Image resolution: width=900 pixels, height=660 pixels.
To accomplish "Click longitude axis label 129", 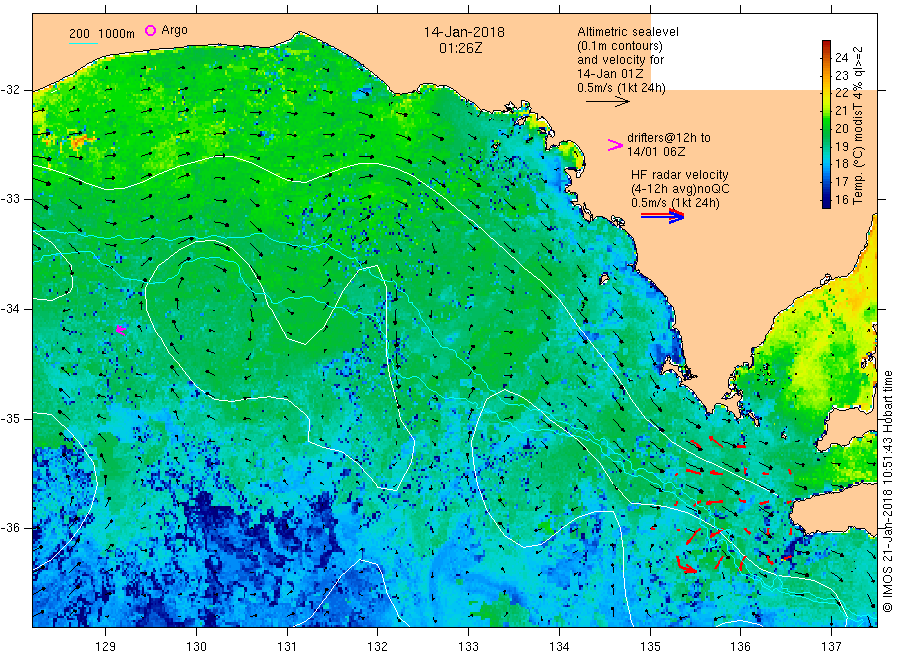I will click(106, 647).
